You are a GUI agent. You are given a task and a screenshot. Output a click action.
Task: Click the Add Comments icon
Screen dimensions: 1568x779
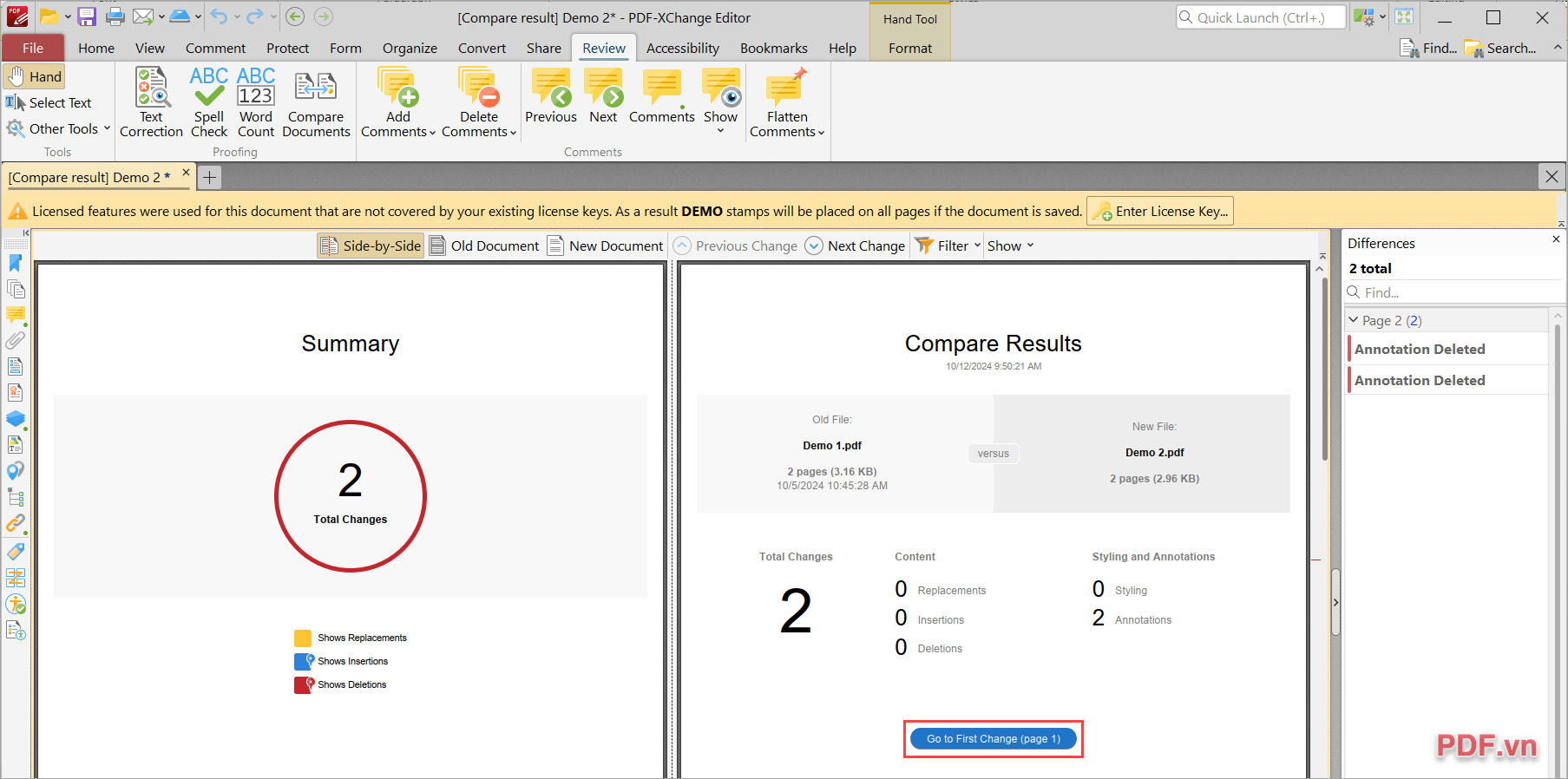coord(398,88)
